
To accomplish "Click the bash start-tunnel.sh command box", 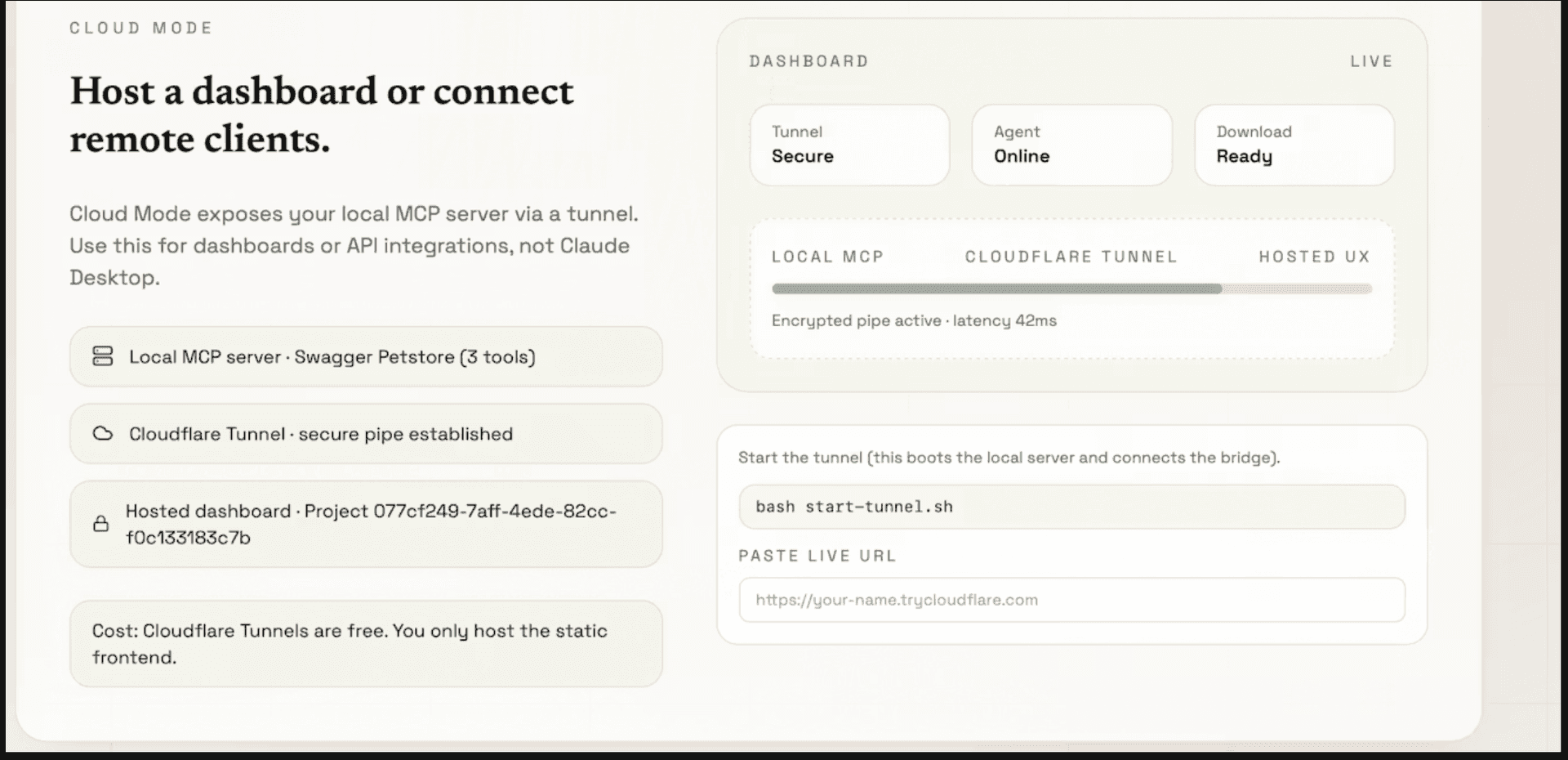I will (x=1071, y=507).
